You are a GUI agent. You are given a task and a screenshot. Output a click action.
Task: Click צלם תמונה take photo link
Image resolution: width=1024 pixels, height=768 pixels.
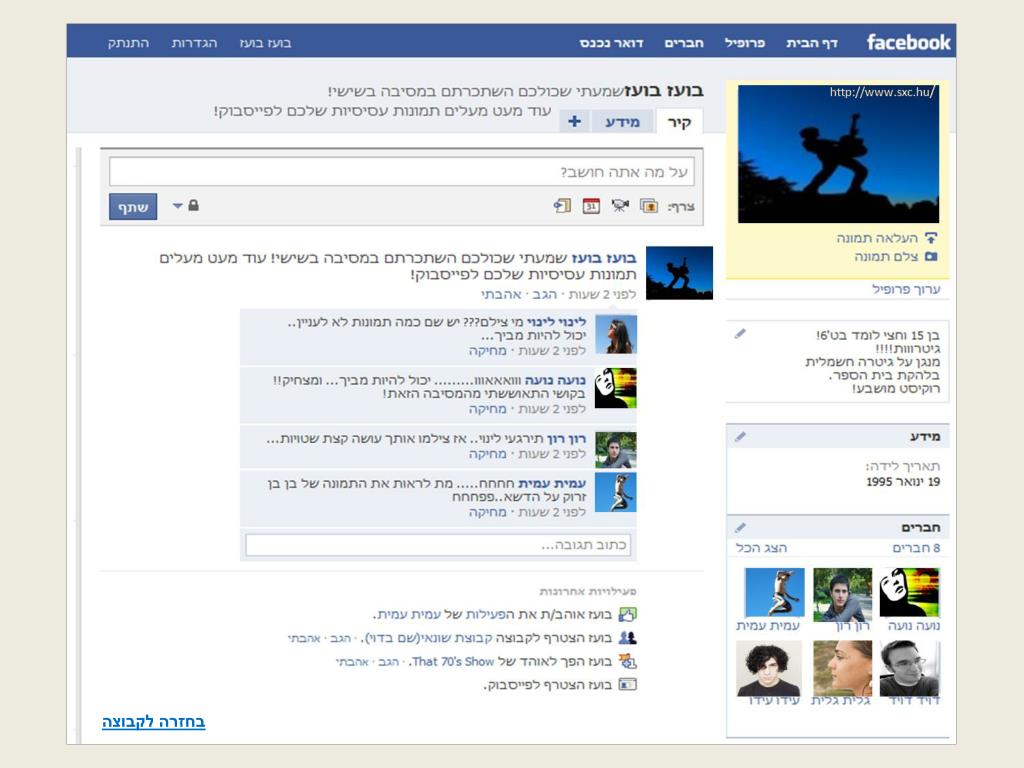(x=886, y=257)
